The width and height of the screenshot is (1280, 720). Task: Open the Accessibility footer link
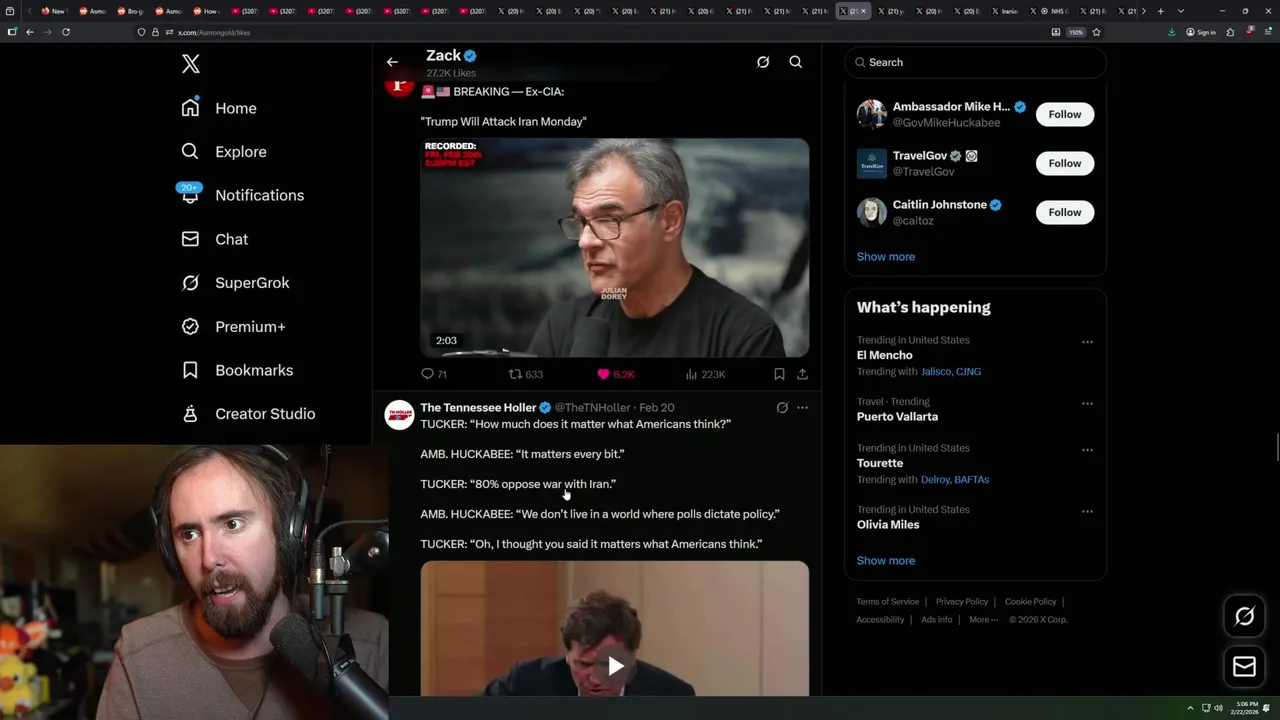pyautogui.click(x=880, y=620)
